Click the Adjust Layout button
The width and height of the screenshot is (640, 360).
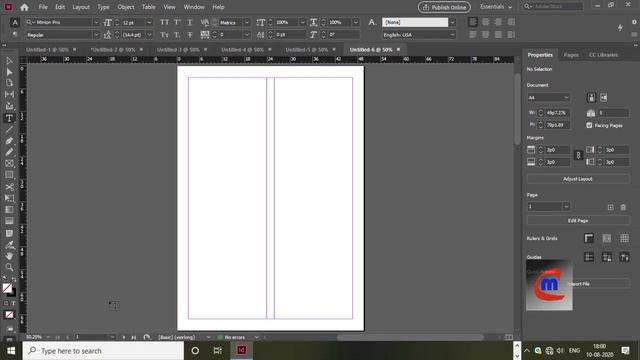578,179
